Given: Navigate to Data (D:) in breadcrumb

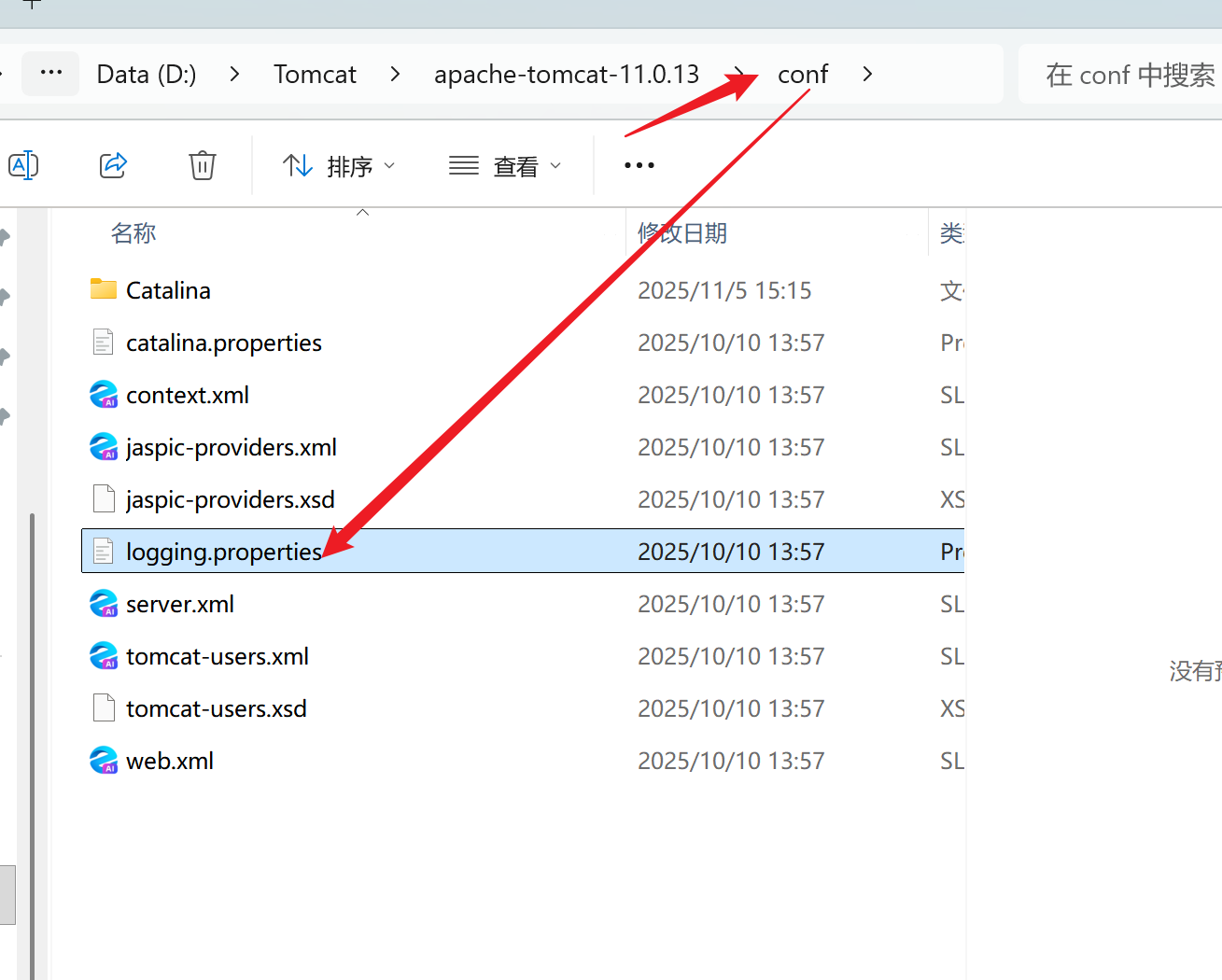Looking at the screenshot, I should click(x=147, y=74).
